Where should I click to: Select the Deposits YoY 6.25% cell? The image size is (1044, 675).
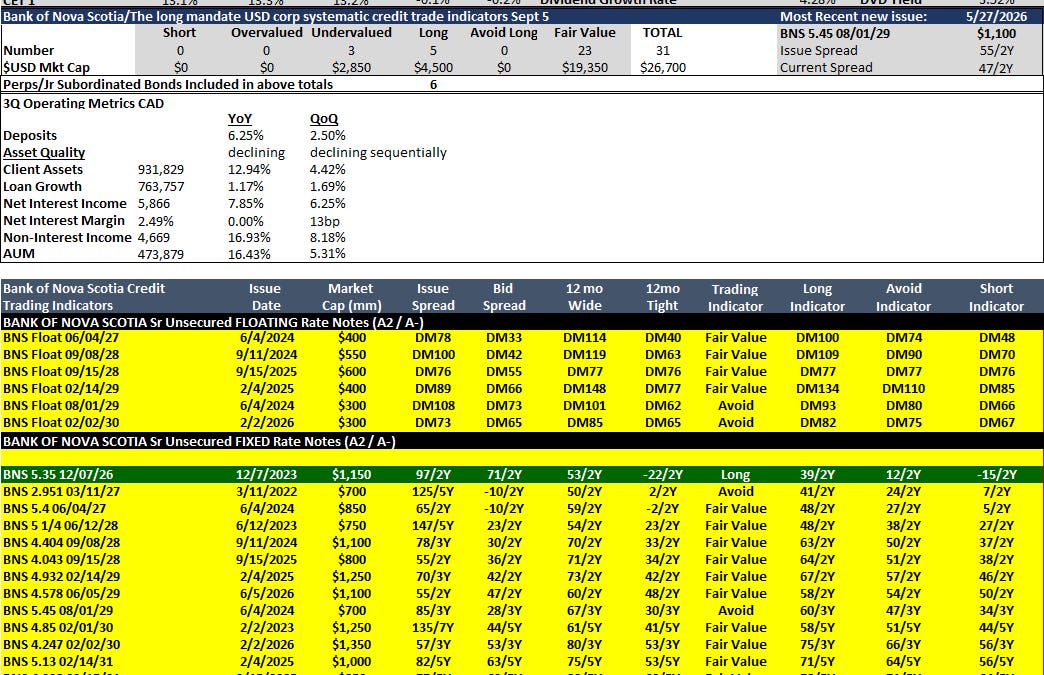tap(246, 135)
